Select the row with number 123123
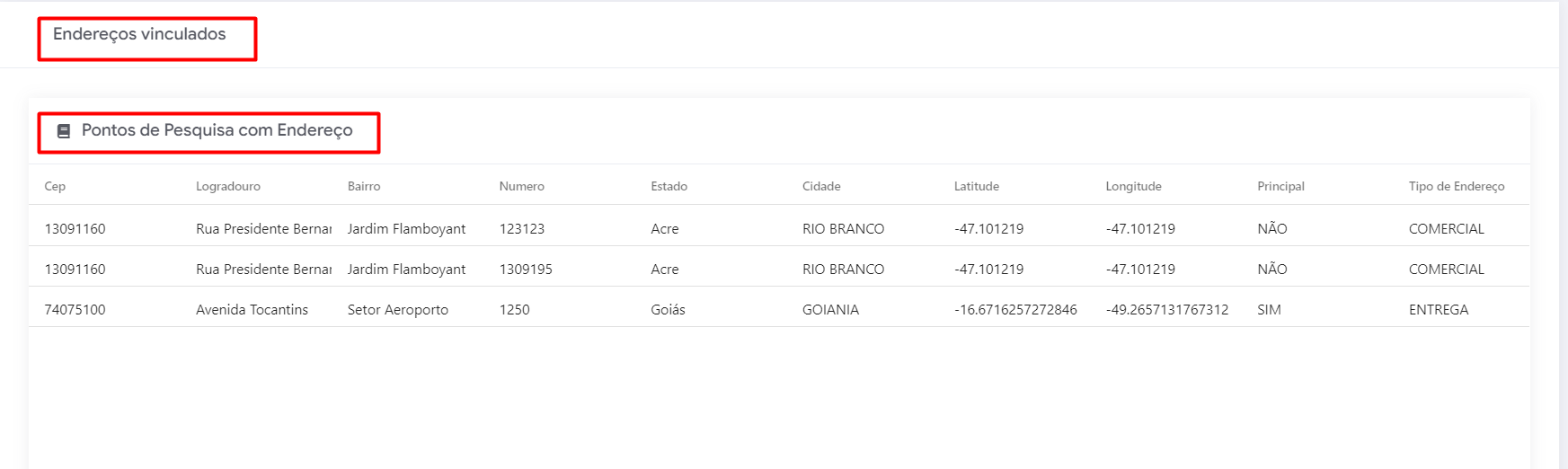 (521, 228)
